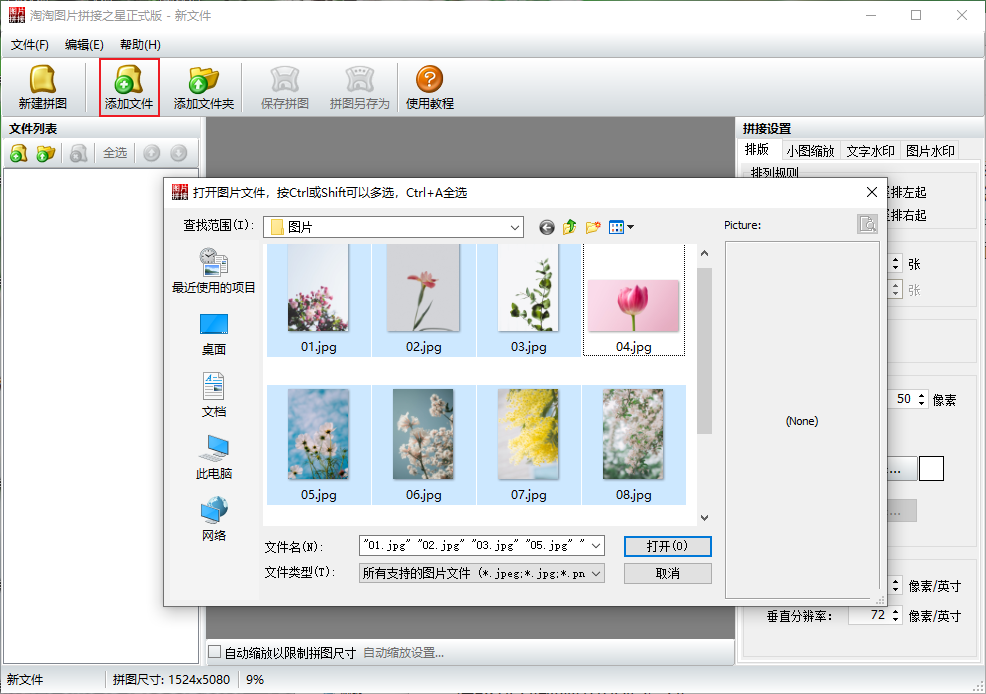Image resolution: width=986 pixels, height=694 pixels.
Task: Increase the 垂直分辨率 stepper value
Action: [895, 611]
